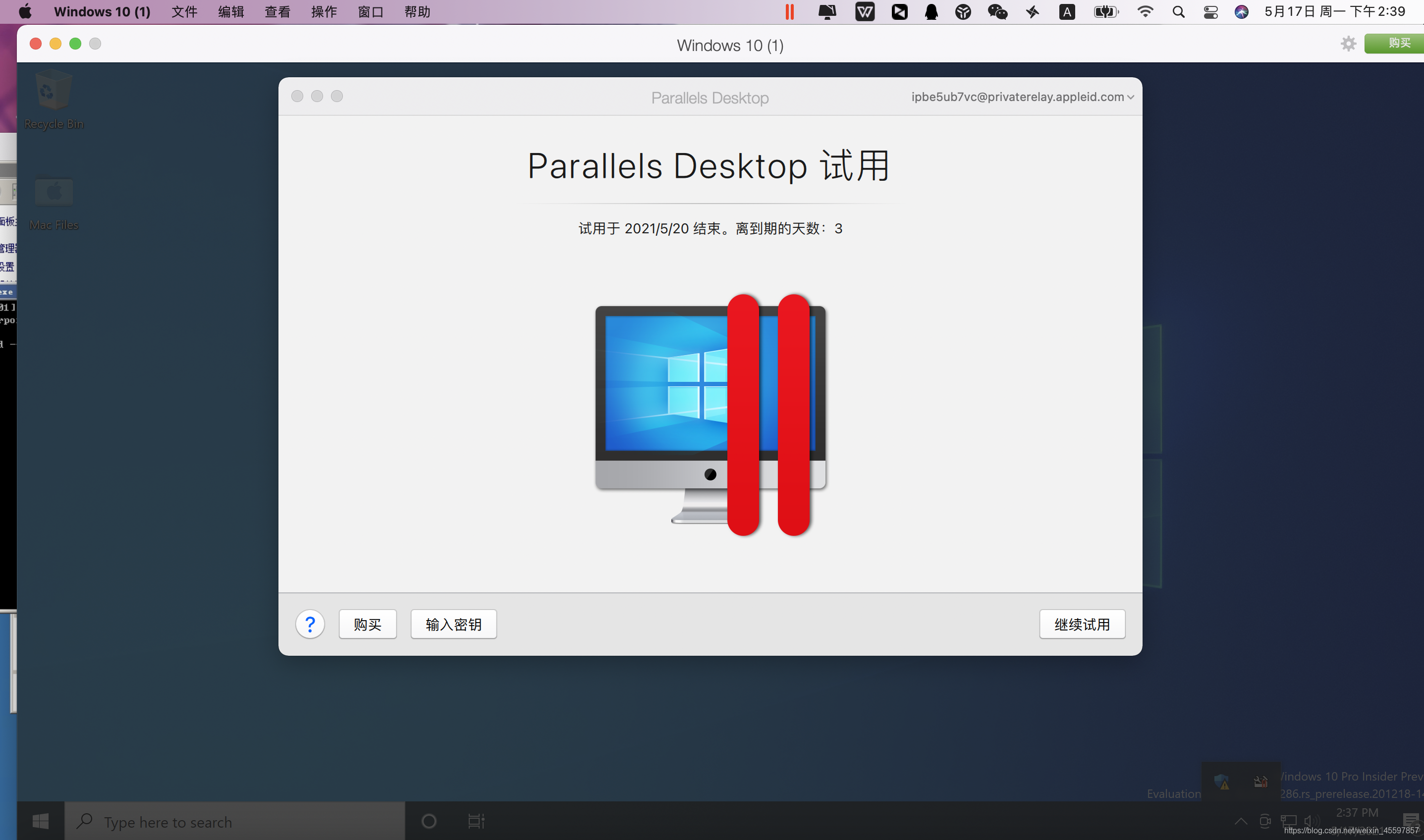Open Spotlight search magnifier icon
The image size is (1424, 840).
coord(1178,12)
